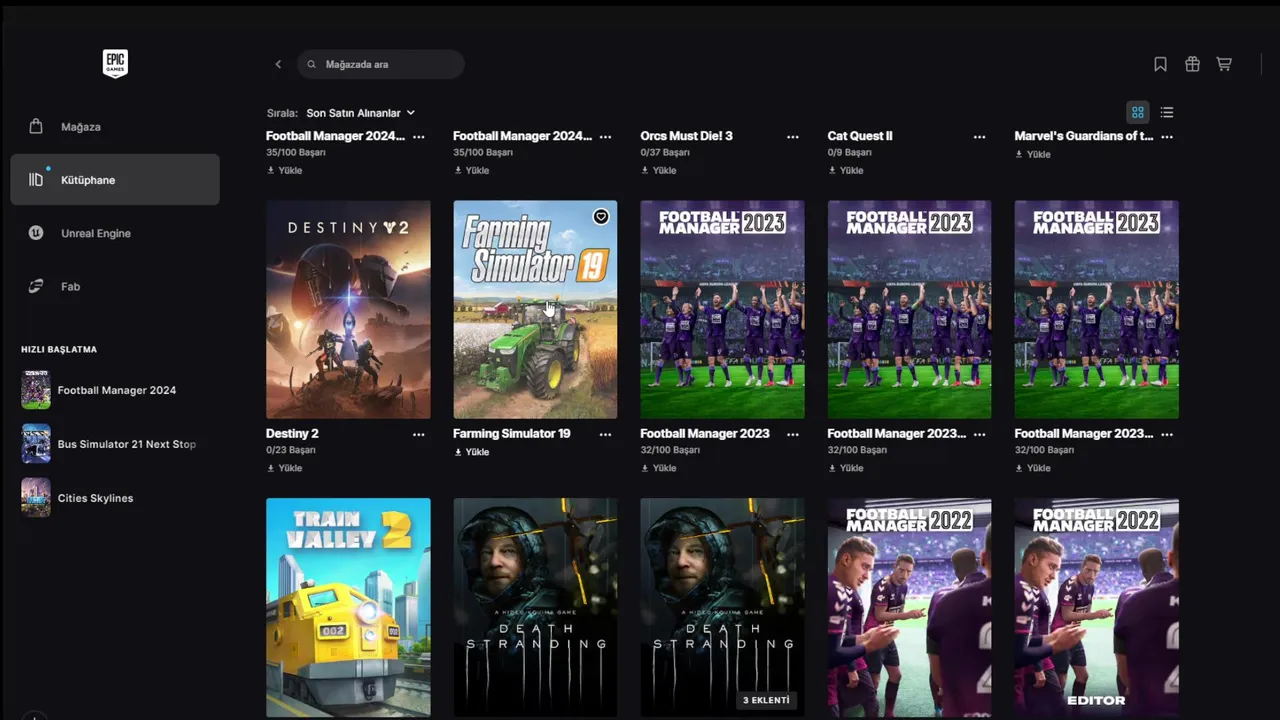The height and width of the screenshot is (720, 1280).
Task: Switch to grid view
Action: tap(1138, 112)
